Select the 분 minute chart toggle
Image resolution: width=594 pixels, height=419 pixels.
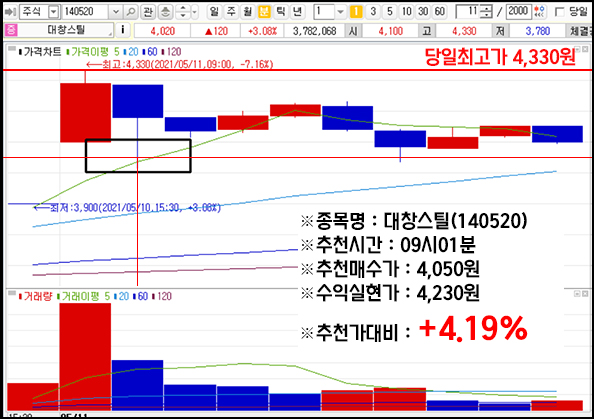coord(264,12)
